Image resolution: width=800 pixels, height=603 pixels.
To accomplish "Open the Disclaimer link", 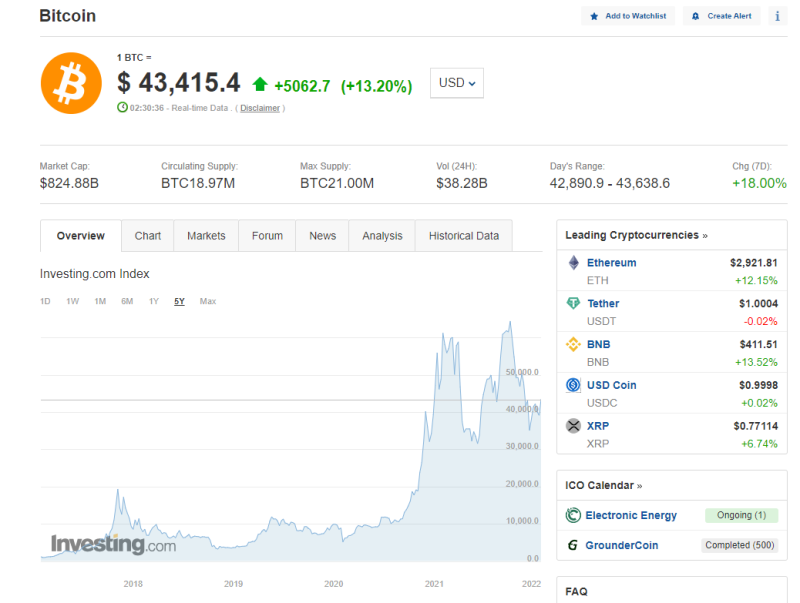I will (260, 108).
